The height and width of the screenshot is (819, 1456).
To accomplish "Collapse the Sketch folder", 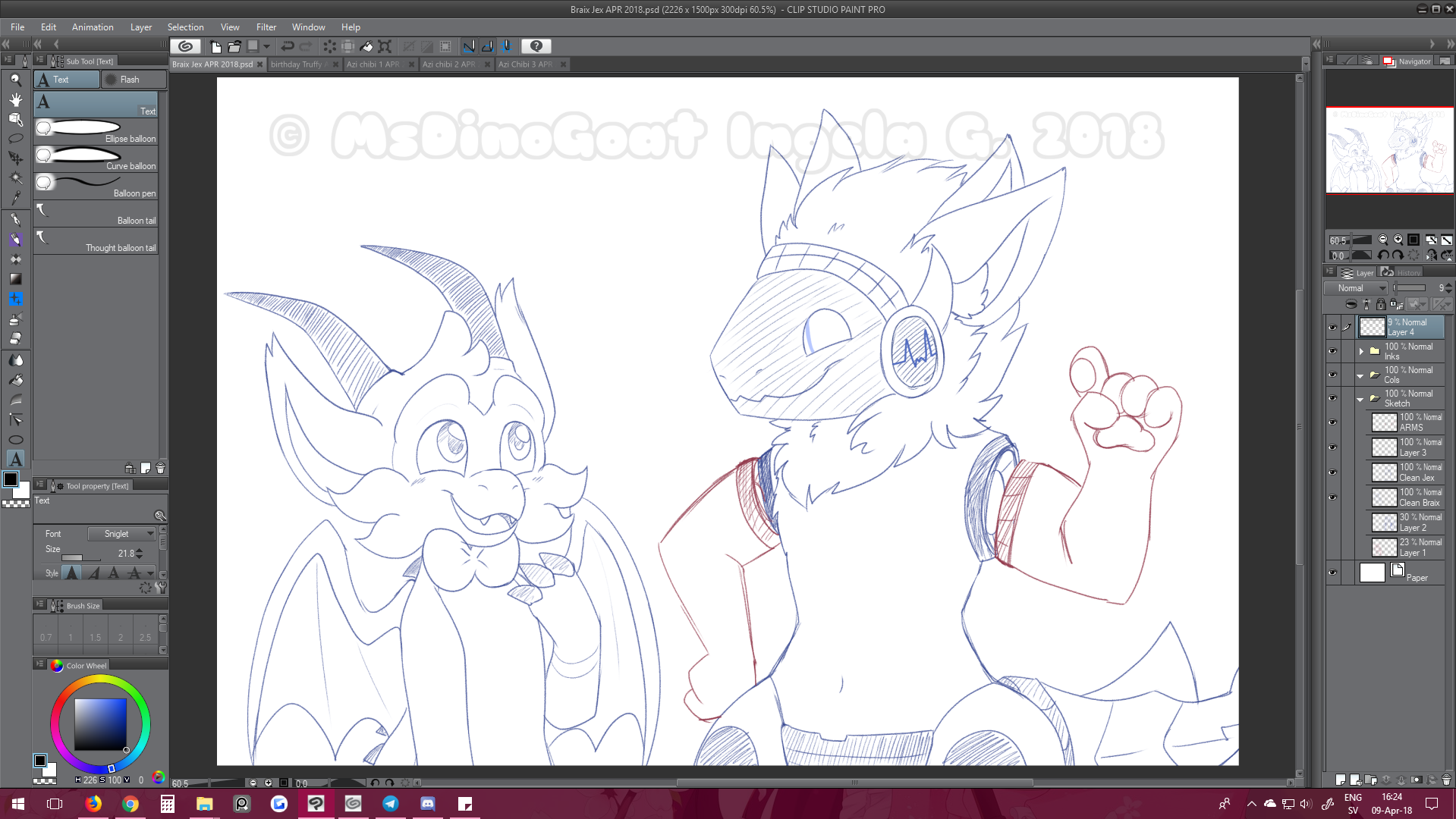I will pos(1360,399).
